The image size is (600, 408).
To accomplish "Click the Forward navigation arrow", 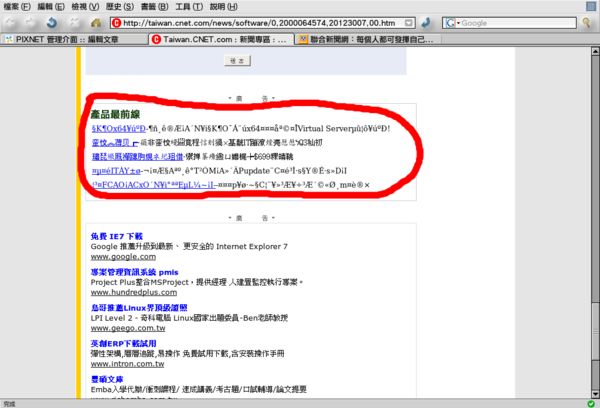I will (30, 23).
